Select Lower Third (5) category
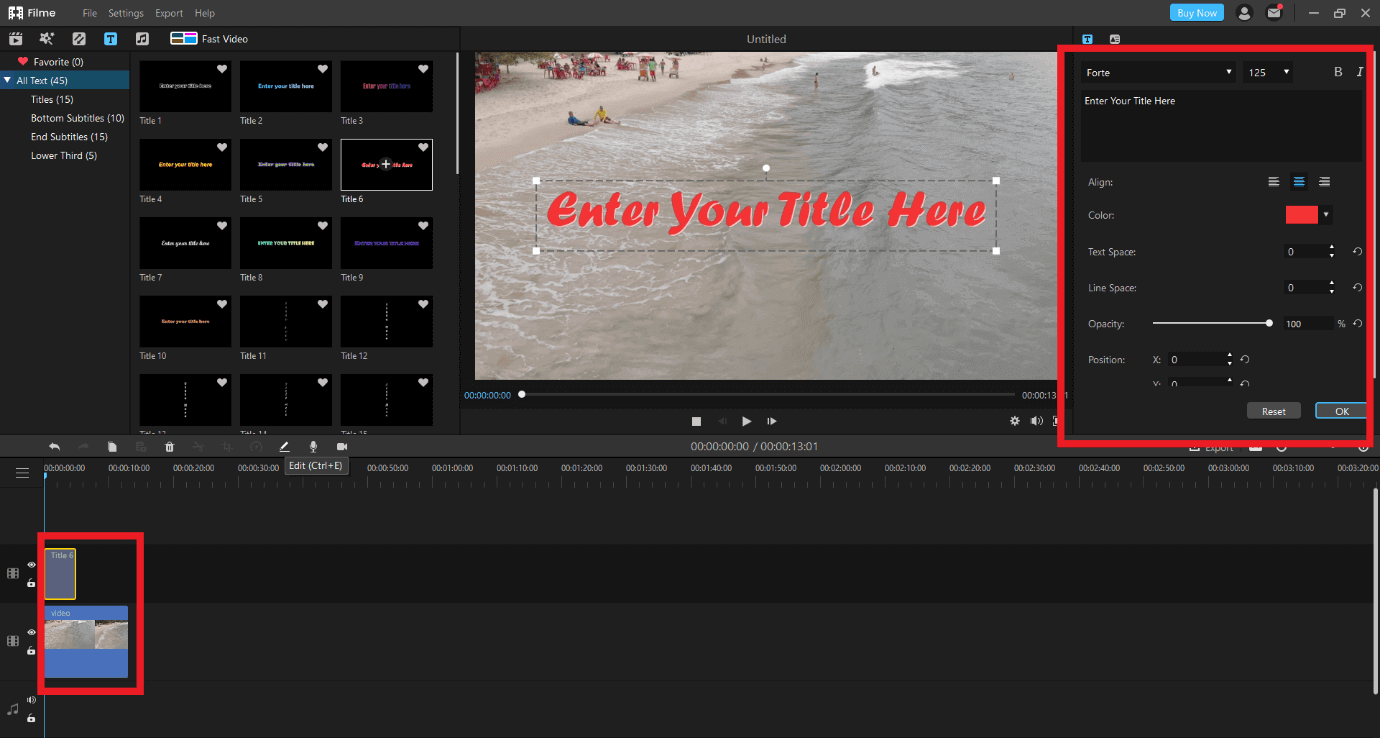 [x=64, y=155]
